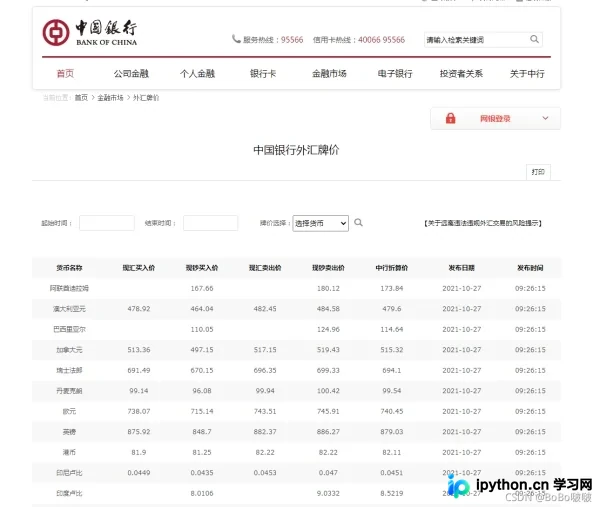Click the 现钞买入价 column header
This screenshot has width=600, height=507.
[202, 268]
